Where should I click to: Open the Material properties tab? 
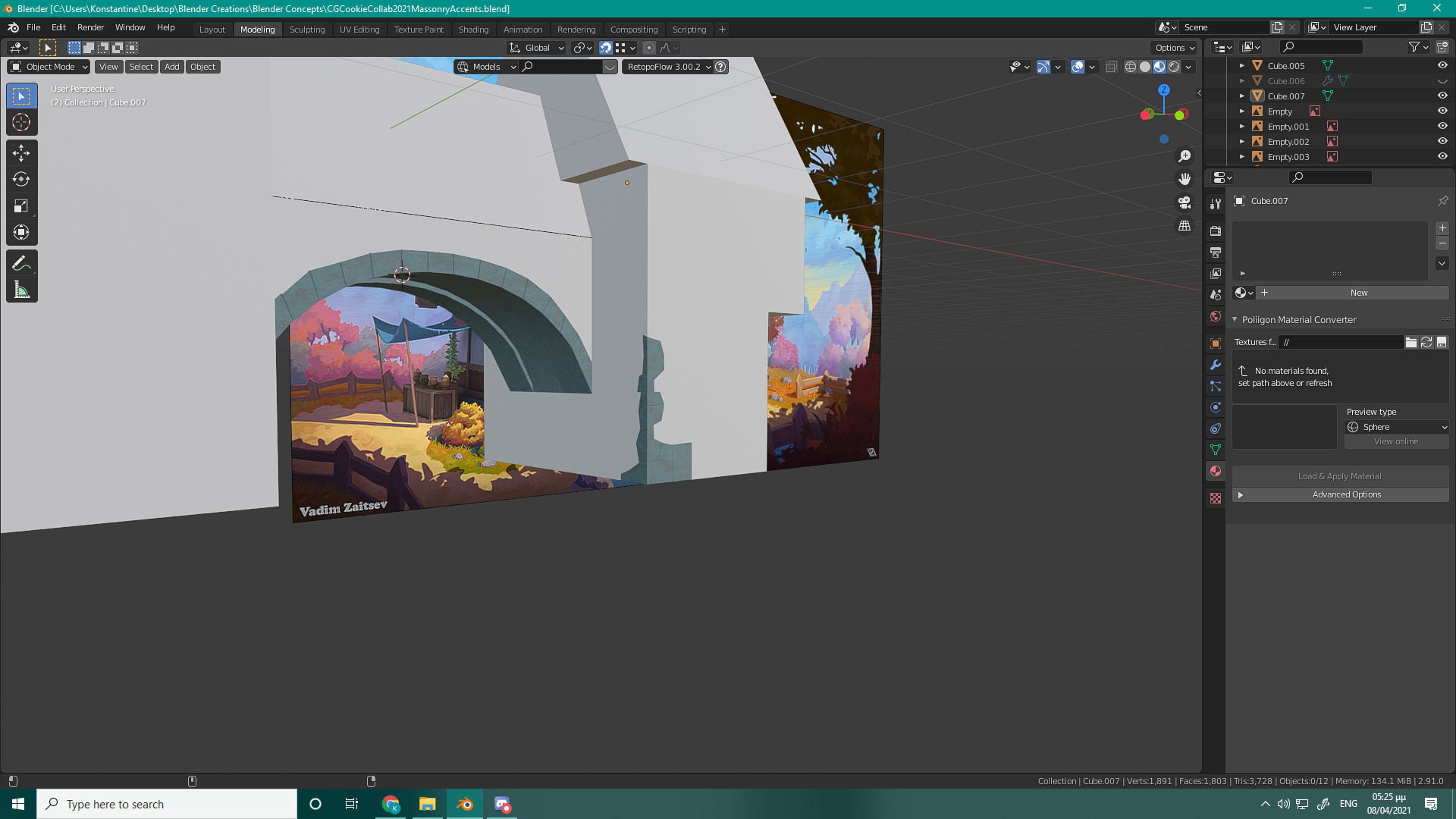click(x=1216, y=471)
